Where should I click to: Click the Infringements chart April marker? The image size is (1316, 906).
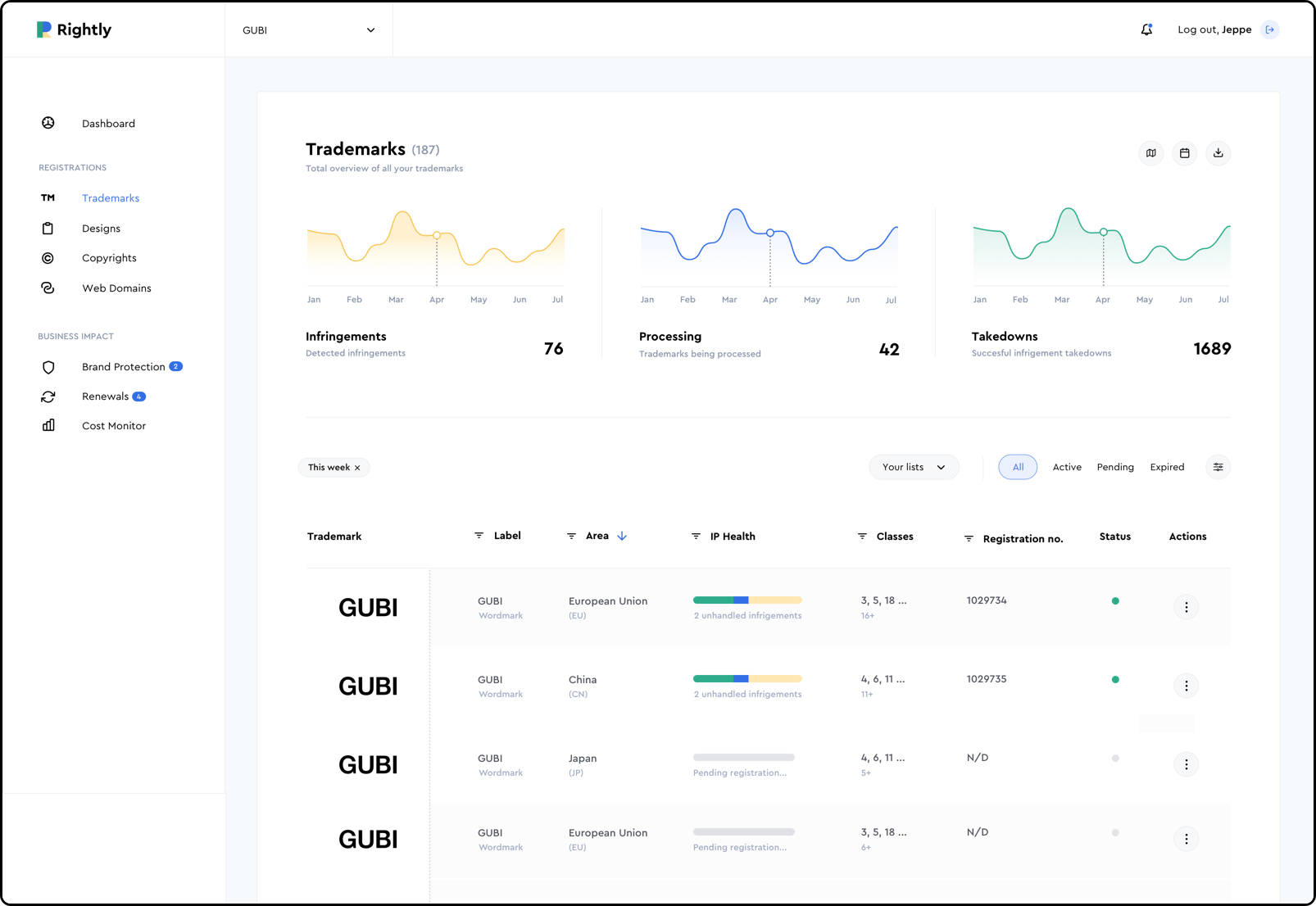(x=437, y=235)
